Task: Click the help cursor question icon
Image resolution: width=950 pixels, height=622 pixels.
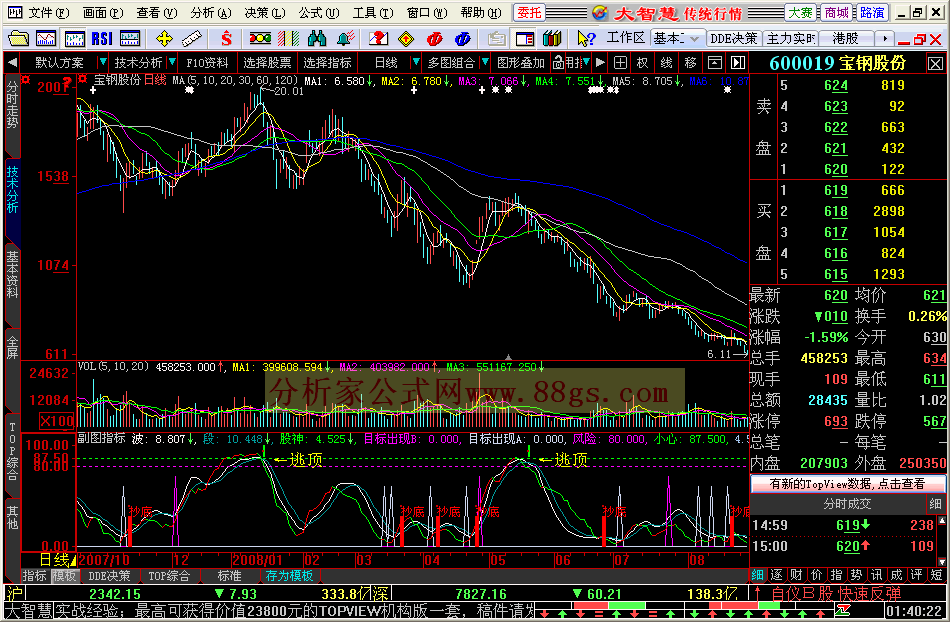Action: (586, 39)
